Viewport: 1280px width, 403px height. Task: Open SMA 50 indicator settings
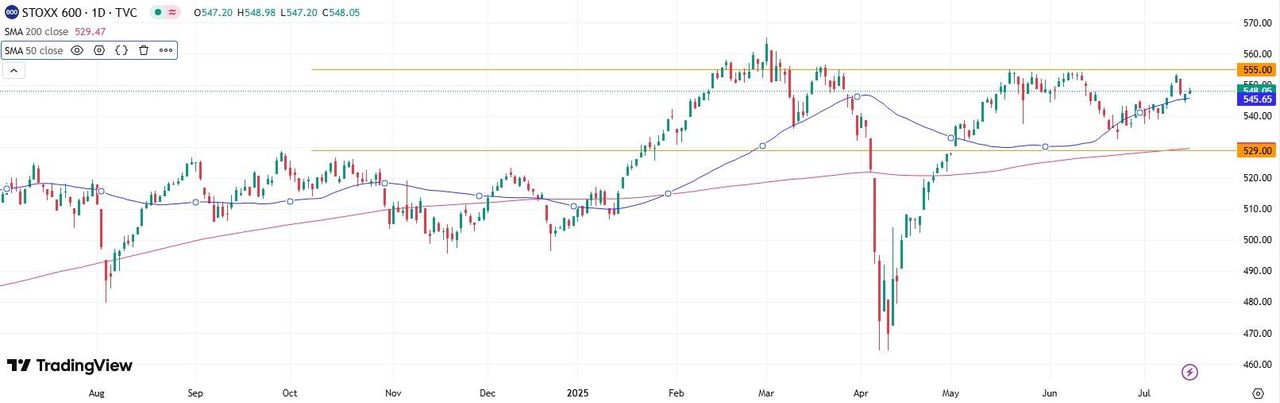pyautogui.click(x=99, y=50)
